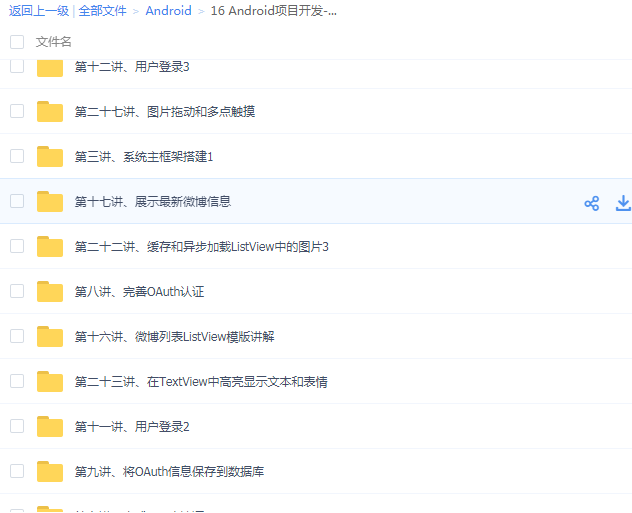Check the box for 第八讲、完善OAuth认证

click(x=17, y=291)
